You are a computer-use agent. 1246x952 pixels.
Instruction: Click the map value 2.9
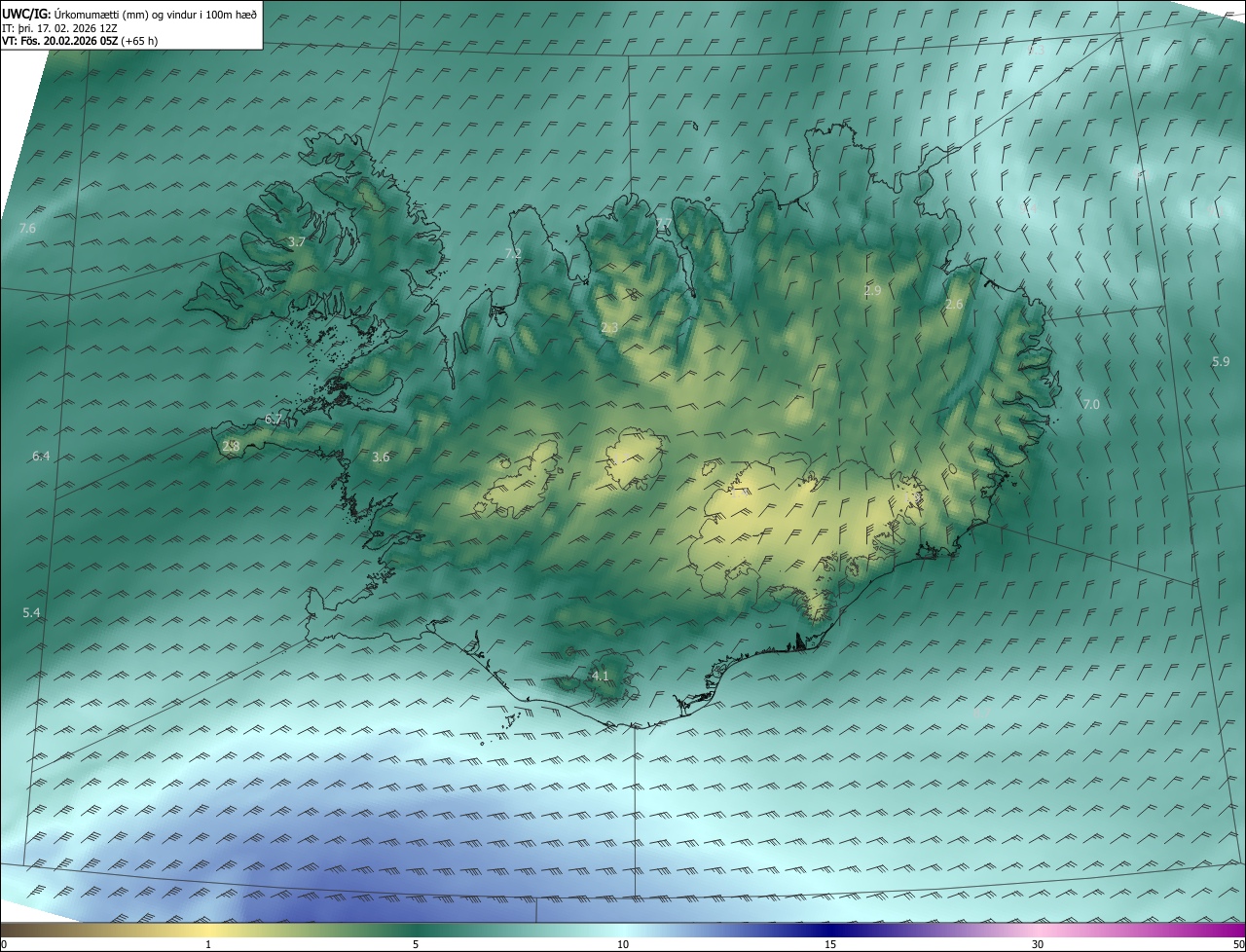[x=872, y=290]
